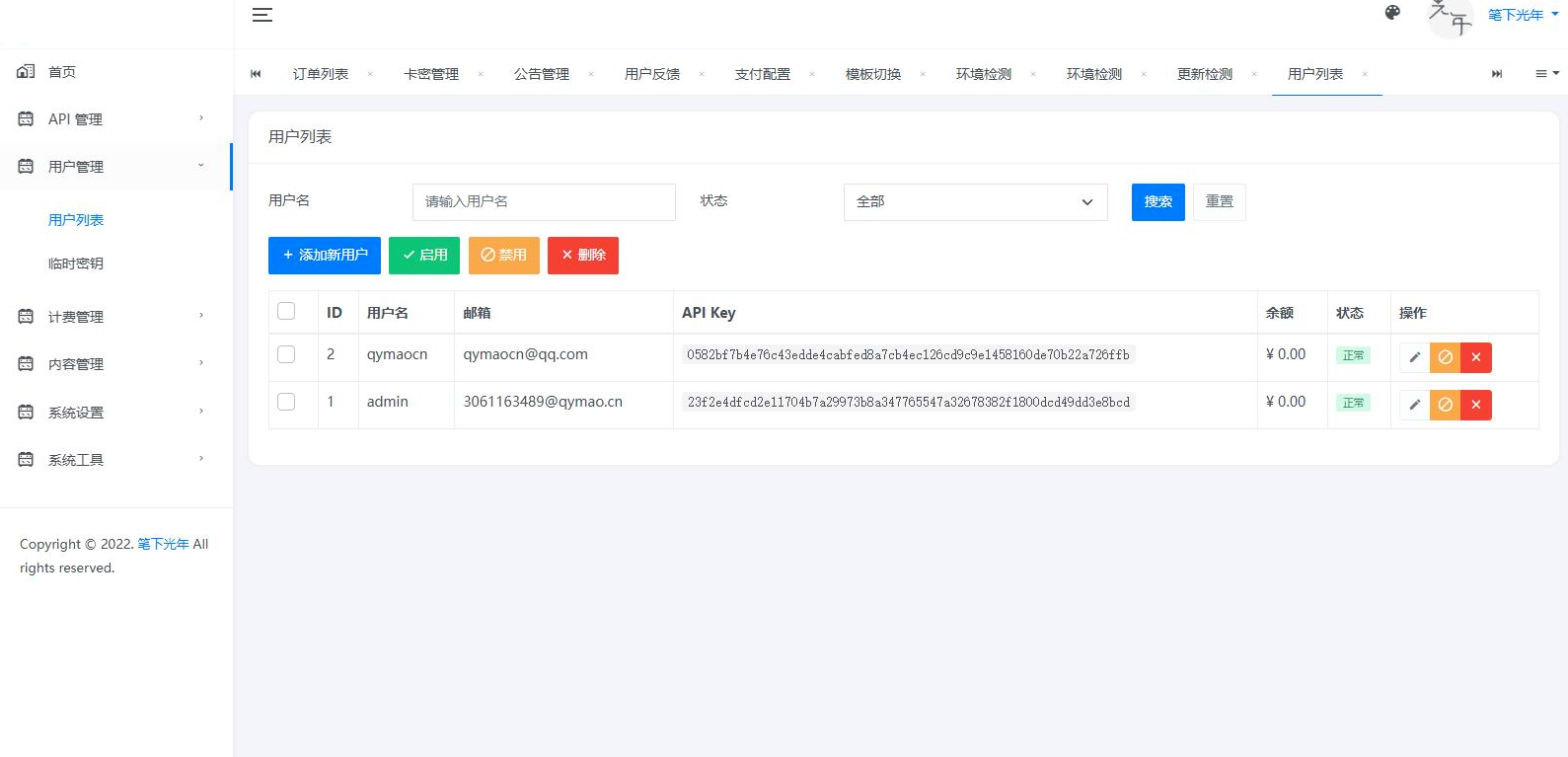Click the green 启用 button
Image resolution: width=1568 pixels, height=757 pixels.
pos(424,255)
